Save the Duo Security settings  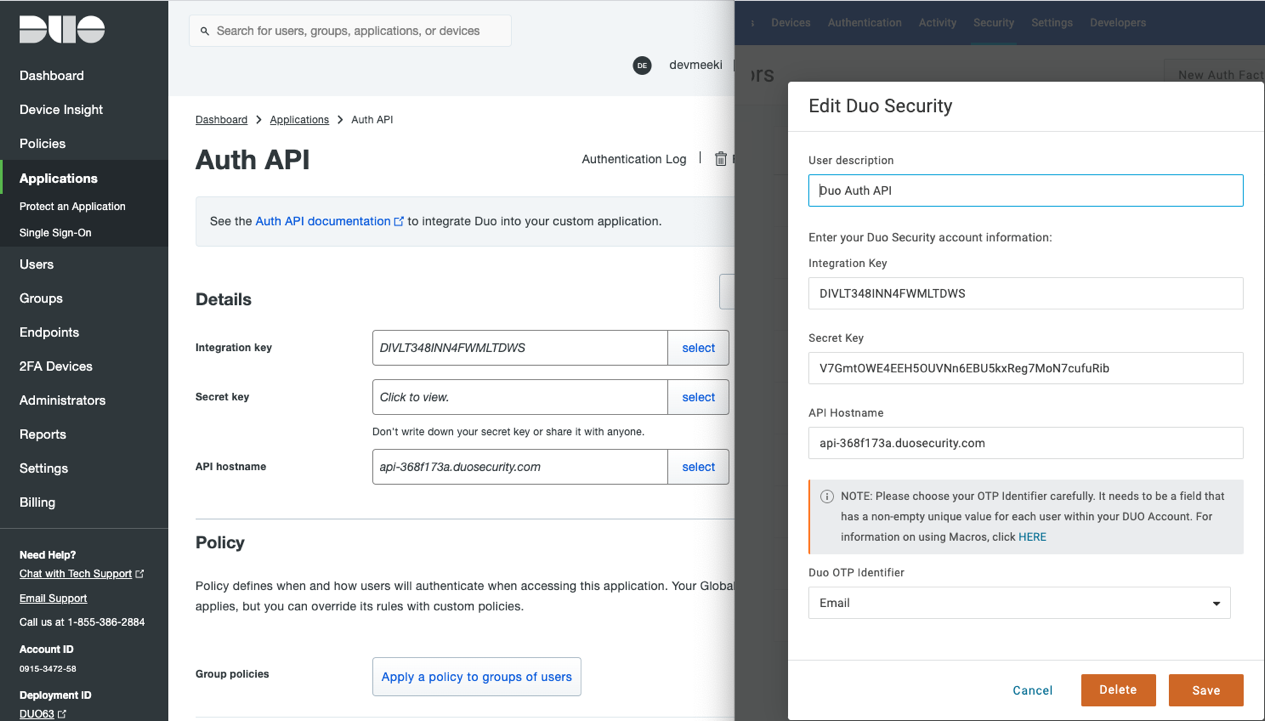tap(1206, 690)
